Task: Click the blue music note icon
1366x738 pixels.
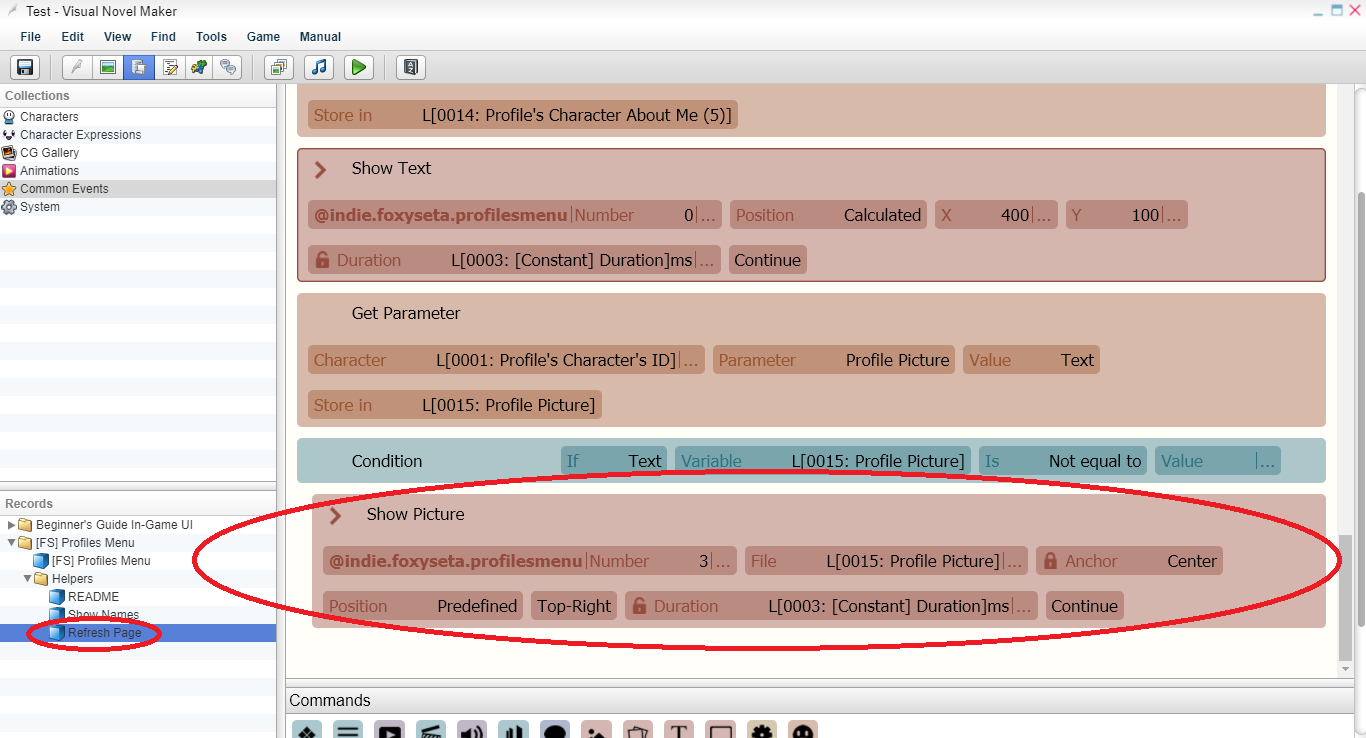Action: [x=319, y=67]
